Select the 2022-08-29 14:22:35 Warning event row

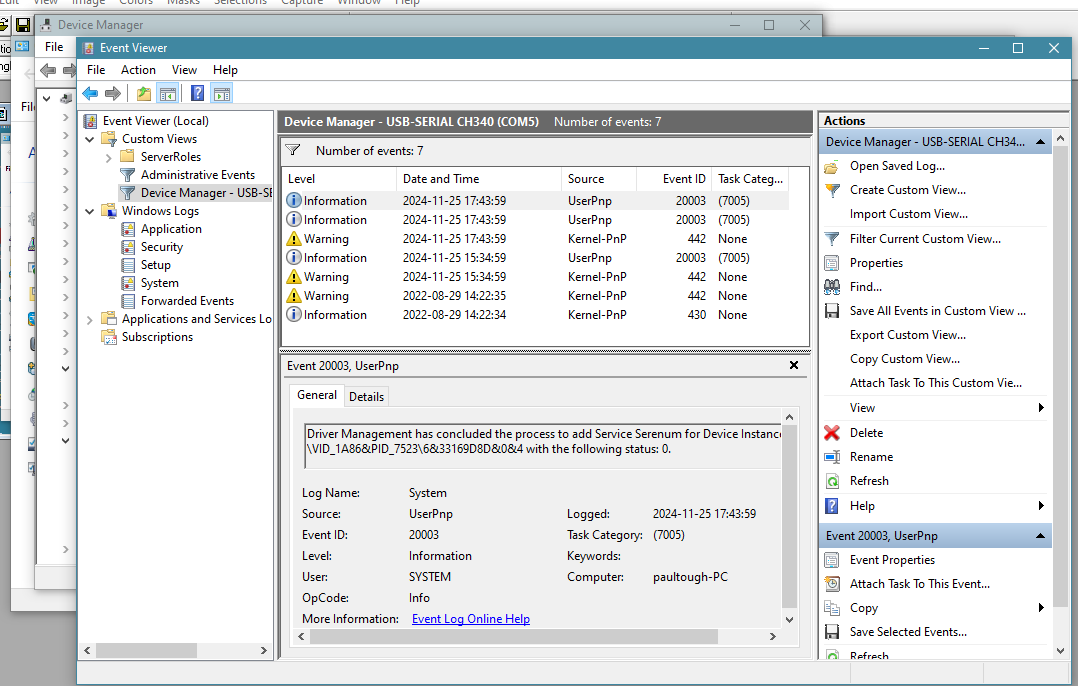pyautogui.click(x=536, y=296)
